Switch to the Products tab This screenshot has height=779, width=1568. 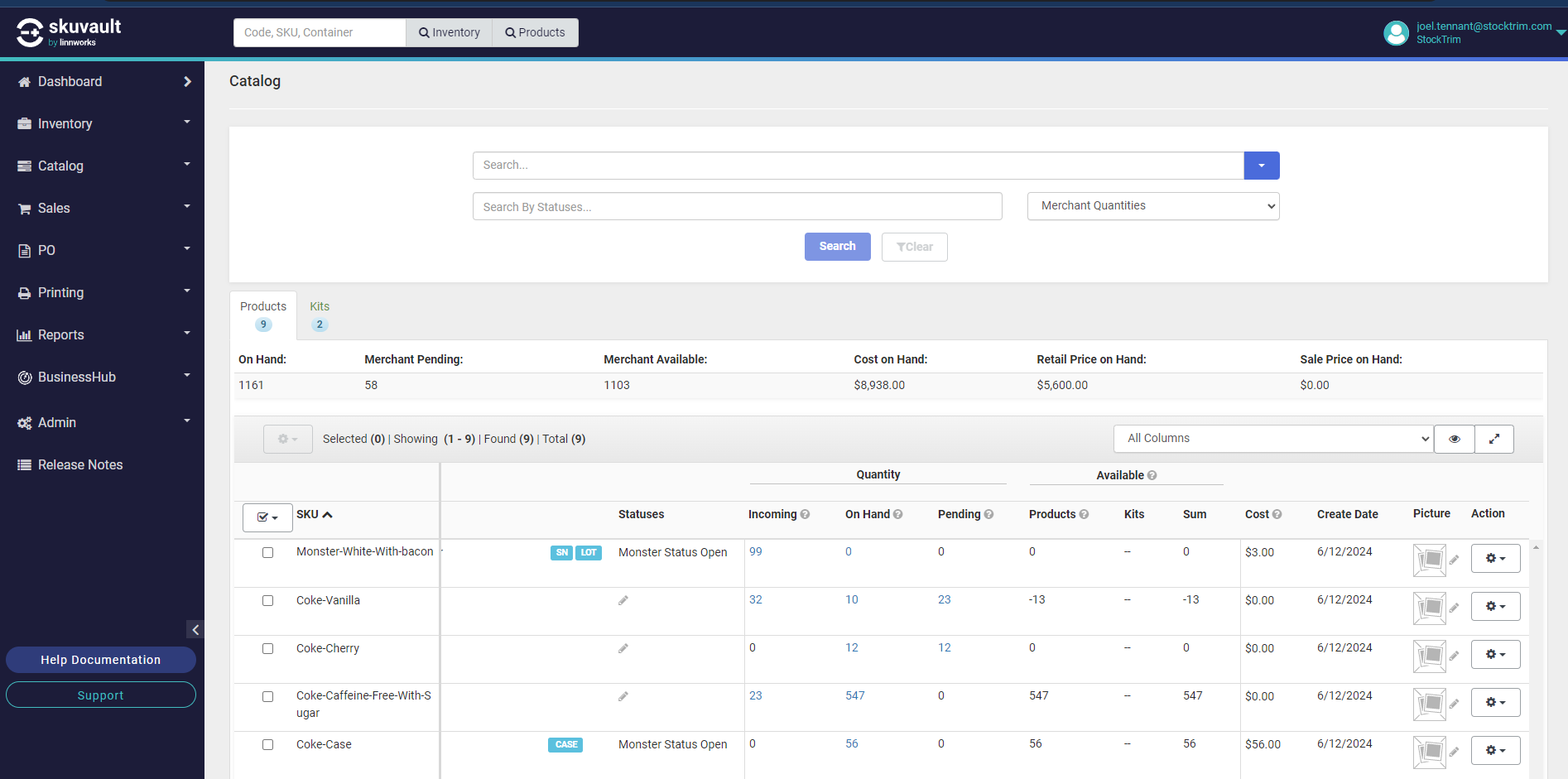click(263, 315)
